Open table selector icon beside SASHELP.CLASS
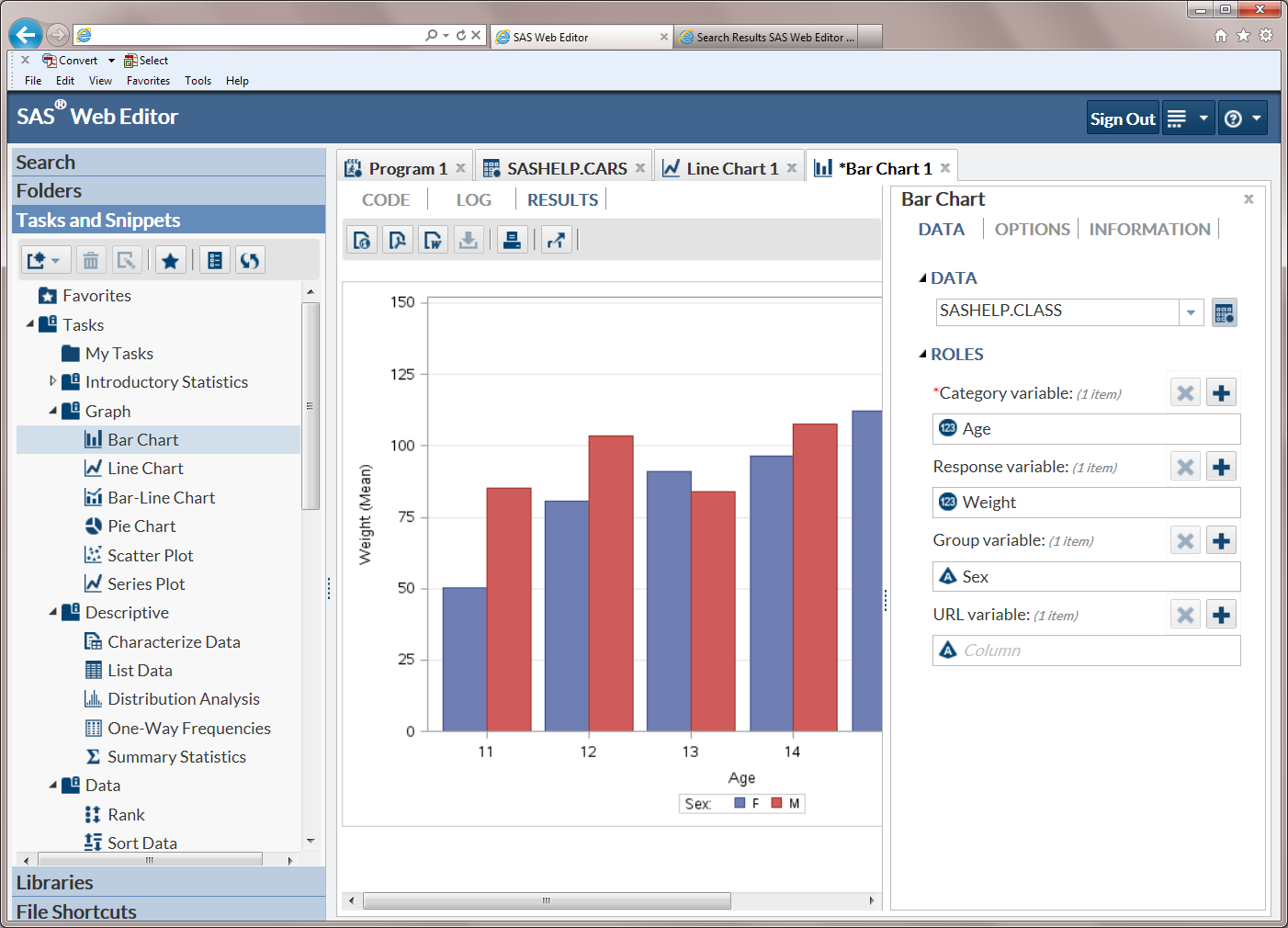This screenshot has height=928, width=1288. tap(1224, 313)
